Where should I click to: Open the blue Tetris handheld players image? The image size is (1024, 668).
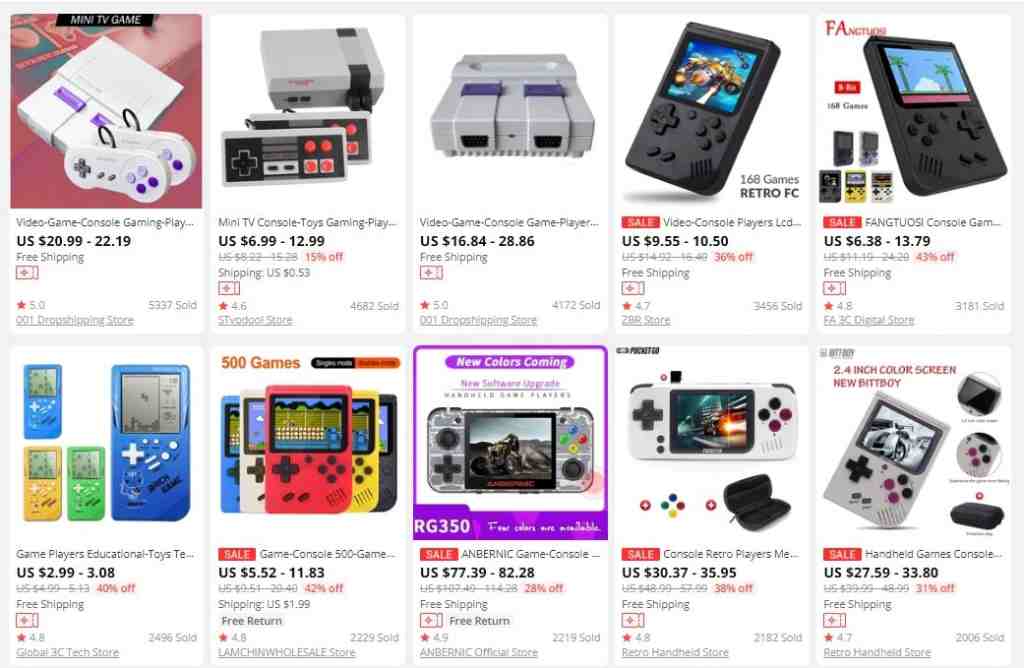106,443
